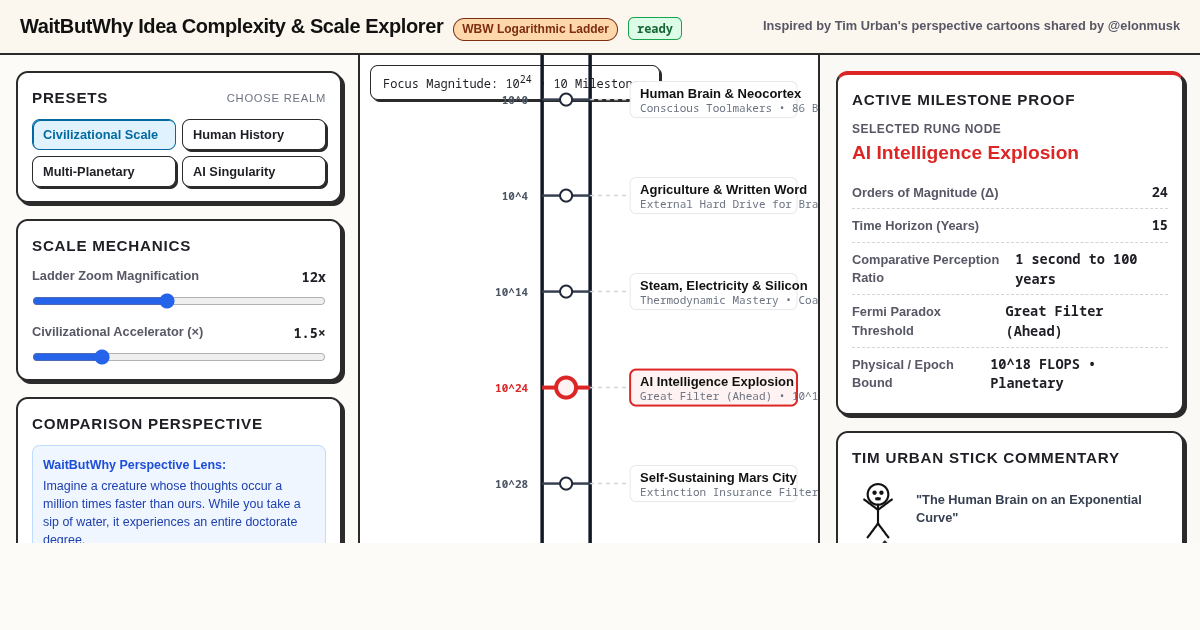Click the SELECTED RUNG NODE label

[926, 129]
